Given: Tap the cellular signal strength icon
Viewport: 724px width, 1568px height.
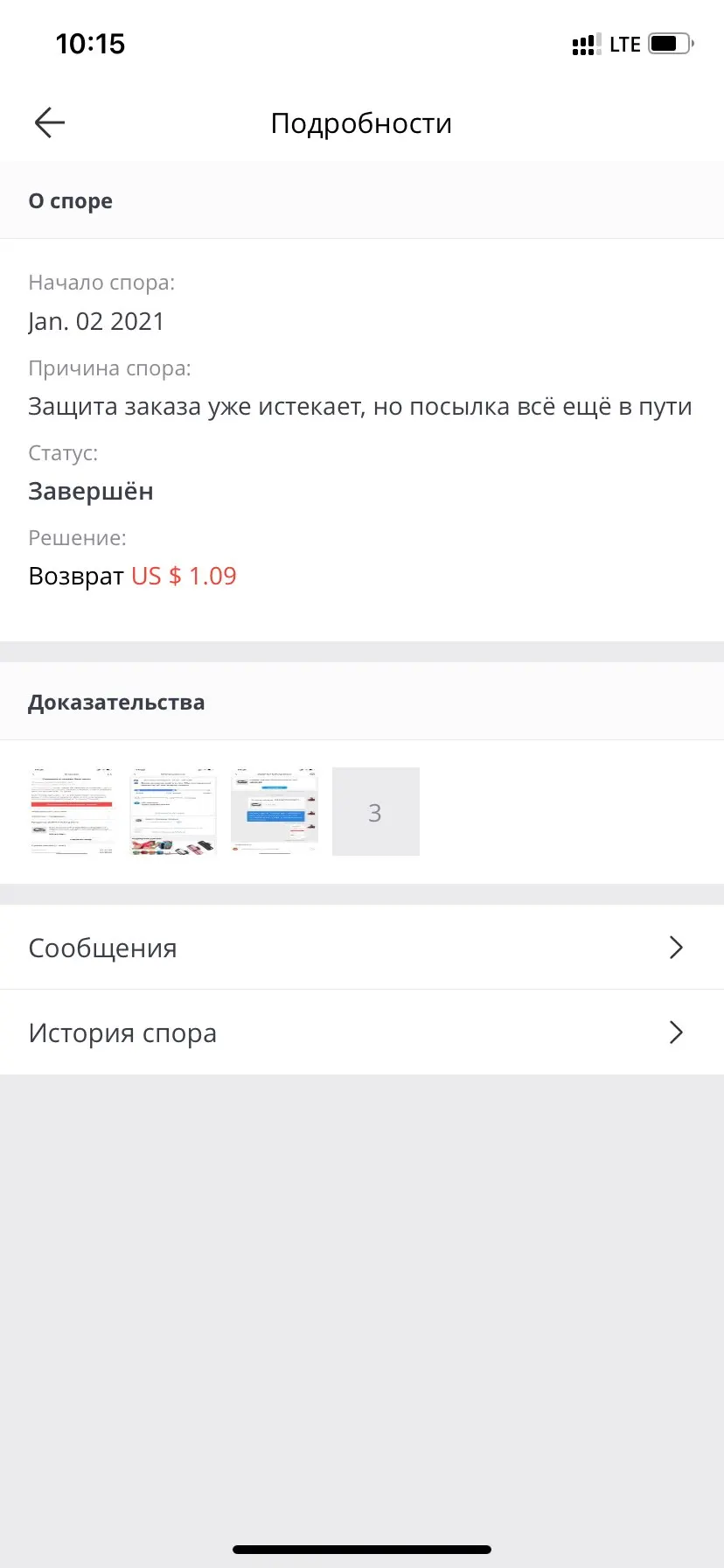Looking at the screenshot, I should pos(586,45).
